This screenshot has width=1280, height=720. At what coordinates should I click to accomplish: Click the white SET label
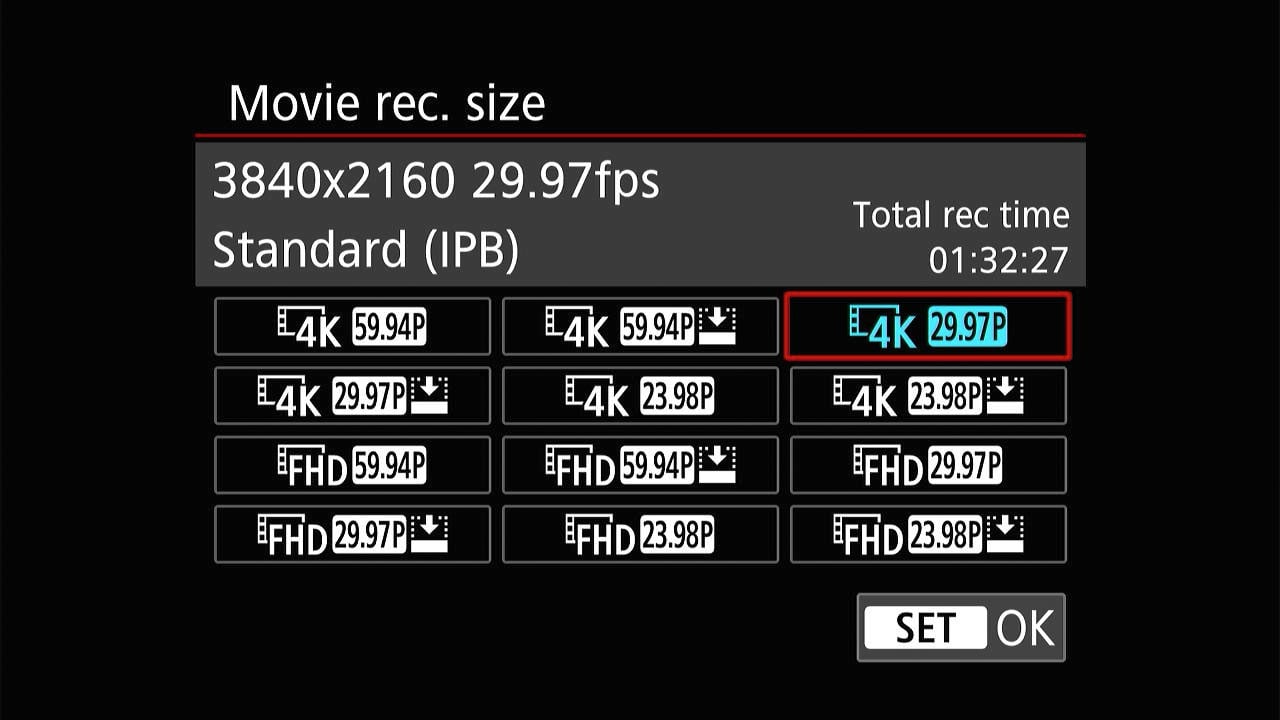click(925, 628)
